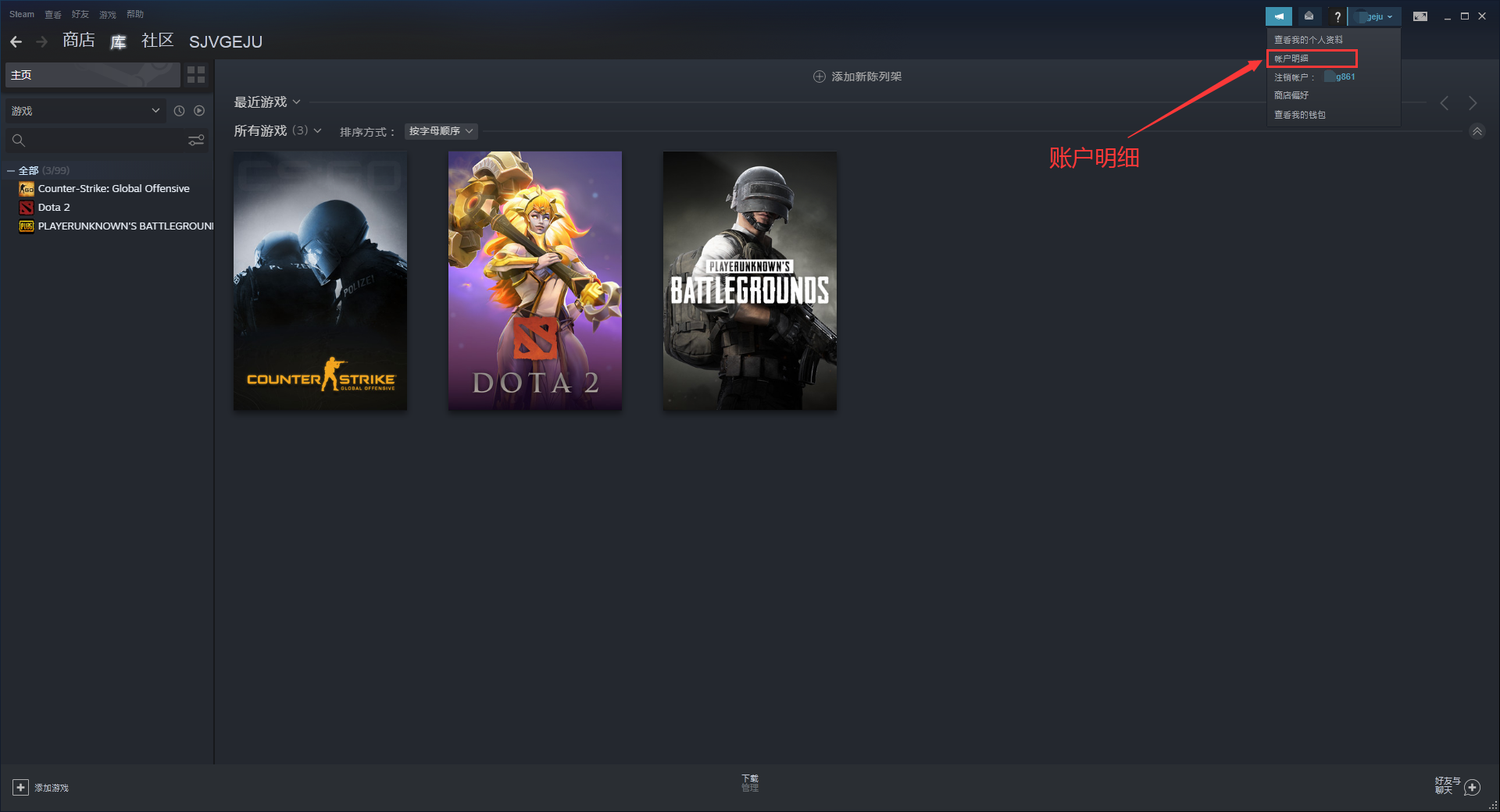Click the back navigation arrow
Image resolution: width=1500 pixels, height=812 pixels.
[16, 41]
